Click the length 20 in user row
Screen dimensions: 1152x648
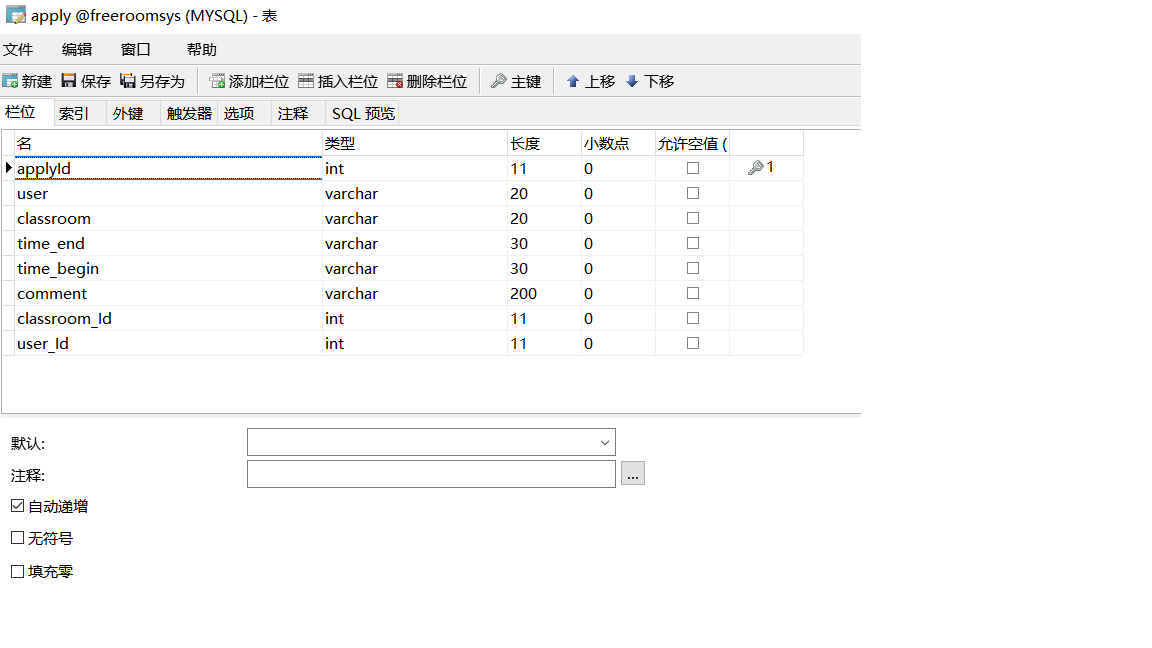click(x=544, y=193)
